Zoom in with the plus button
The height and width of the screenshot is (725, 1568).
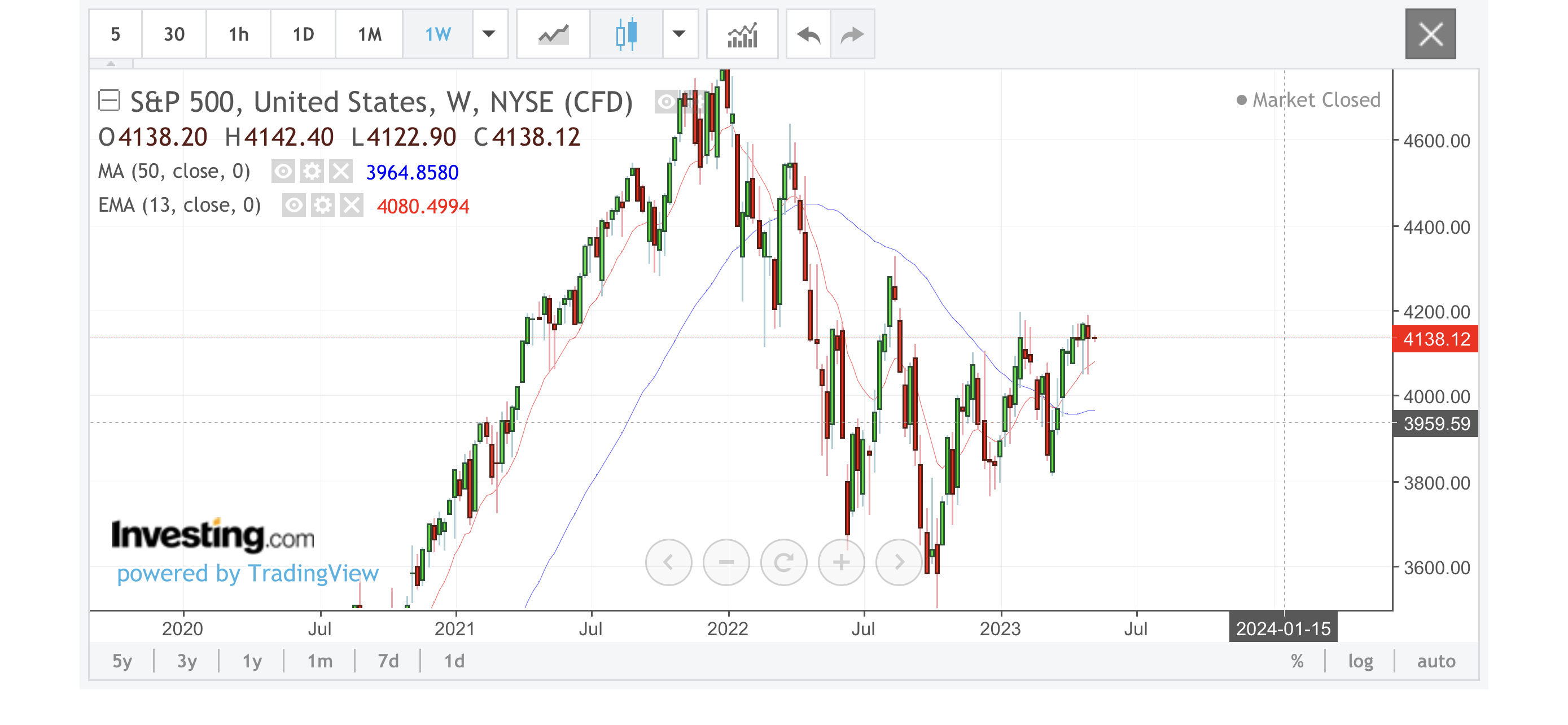841,562
